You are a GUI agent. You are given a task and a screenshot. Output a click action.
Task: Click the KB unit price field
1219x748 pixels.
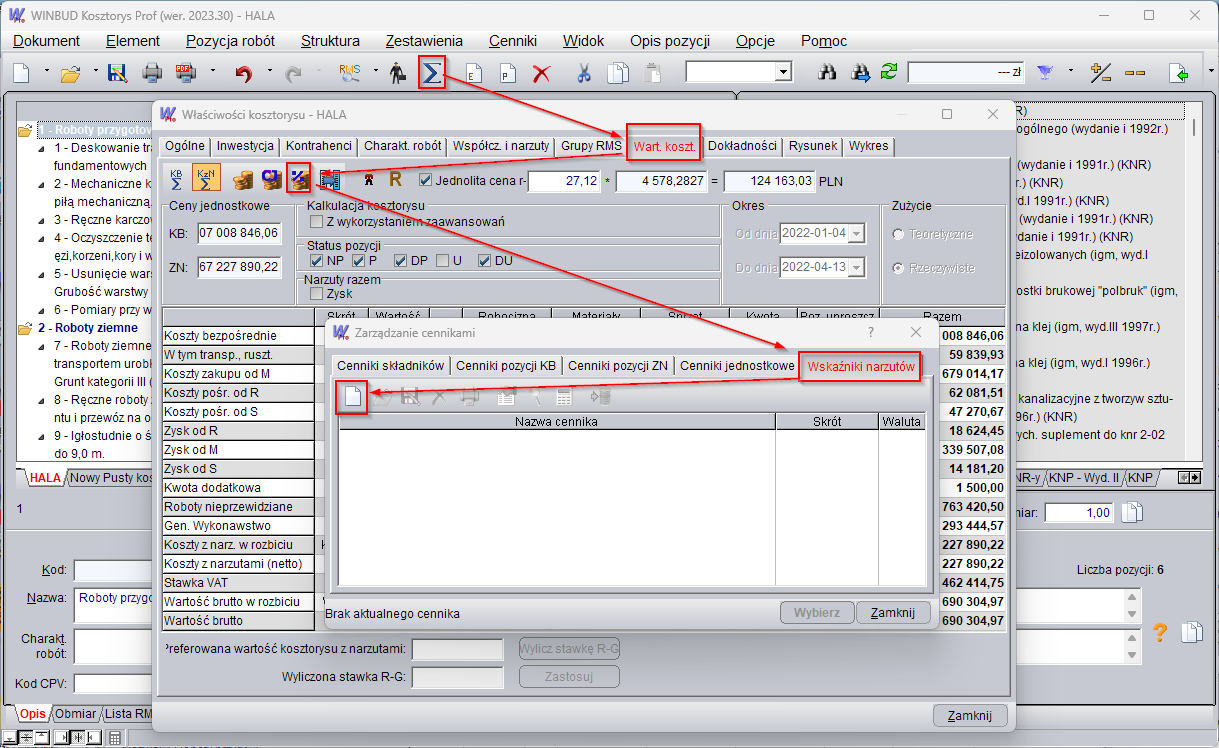click(x=239, y=233)
